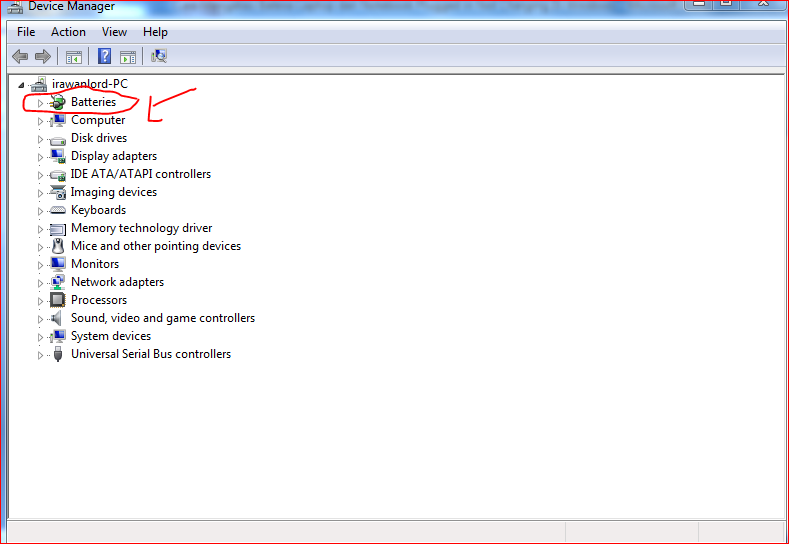This screenshot has height=544, width=789.
Task: Click the Back arrow toolbar icon
Action: [x=20, y=56]
